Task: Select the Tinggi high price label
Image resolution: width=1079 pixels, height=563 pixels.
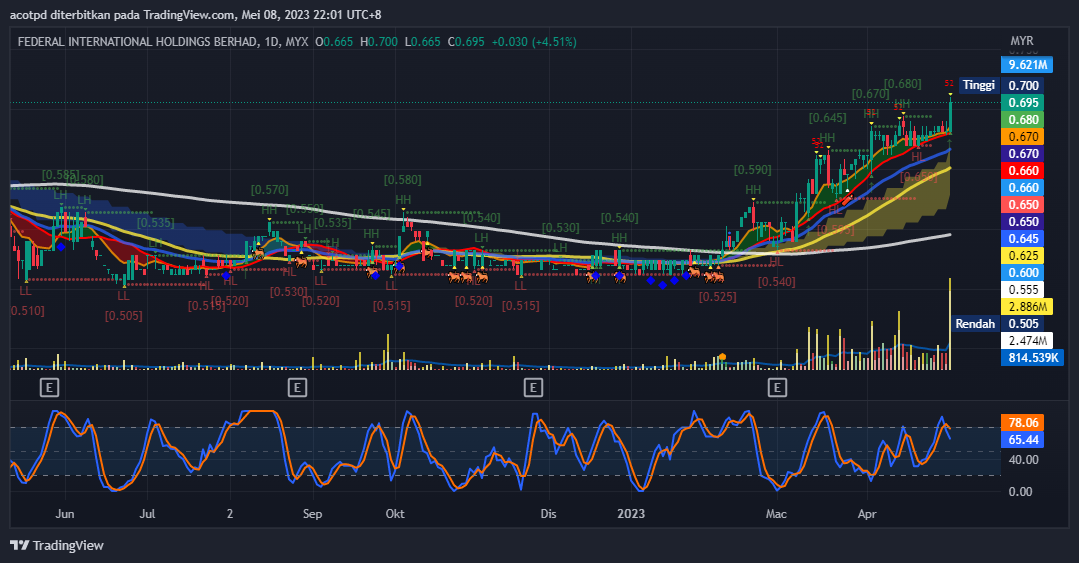Action: coord(979,85)
